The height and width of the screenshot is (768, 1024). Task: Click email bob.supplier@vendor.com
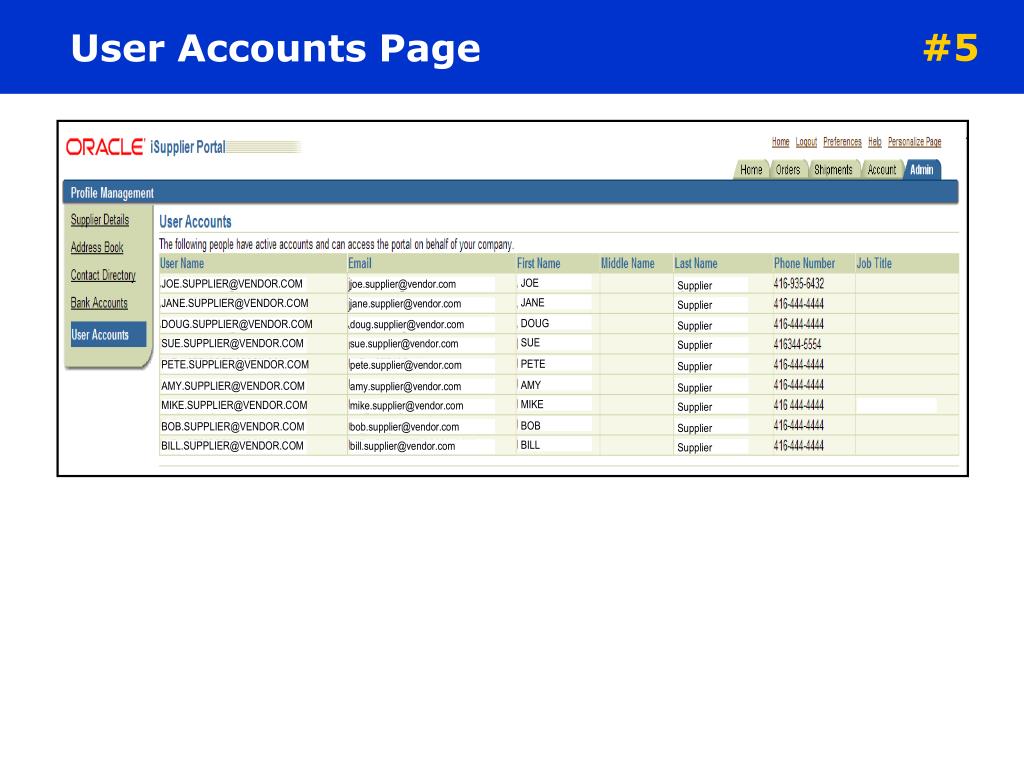pos(404,427)
